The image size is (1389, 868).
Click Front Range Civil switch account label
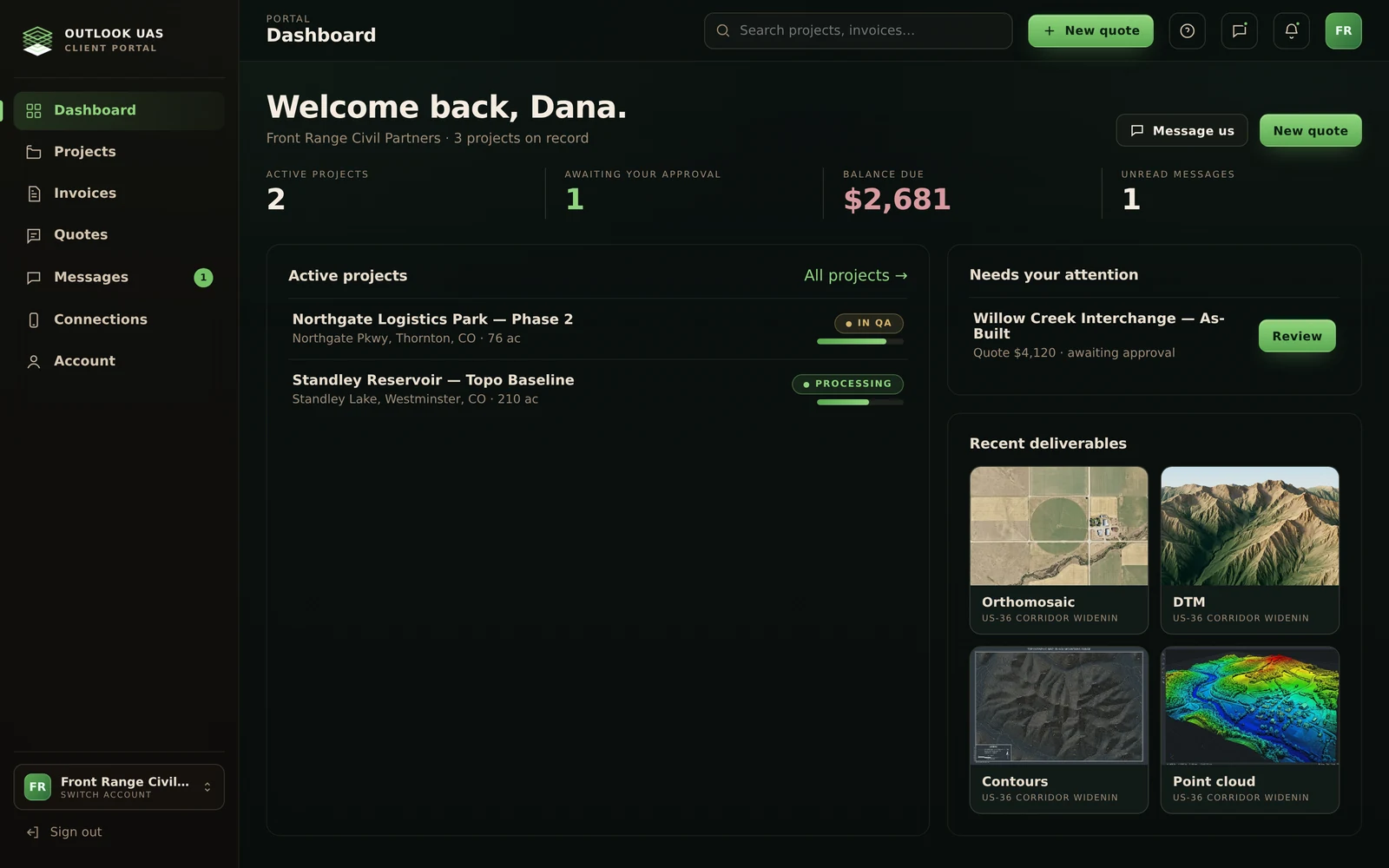tap(125, 787)
